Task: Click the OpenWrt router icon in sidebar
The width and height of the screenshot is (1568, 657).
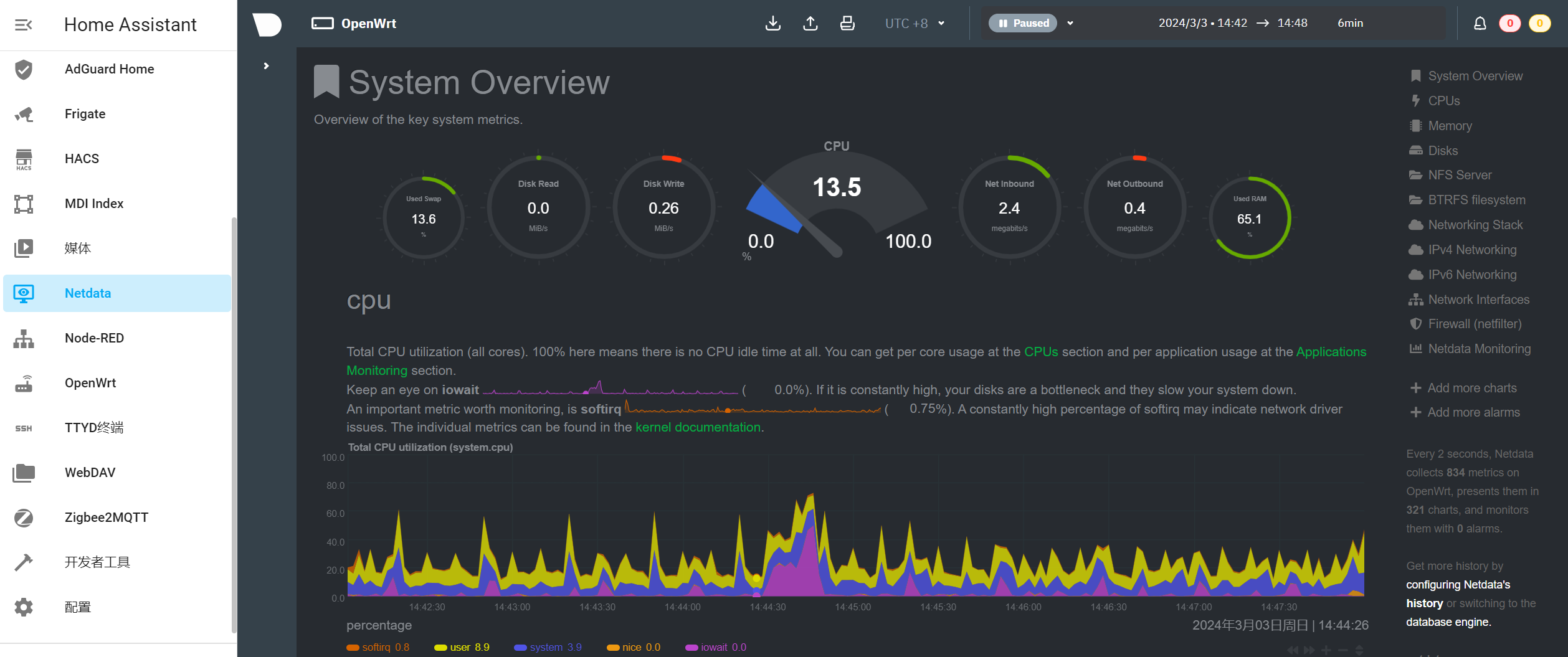Action: (24, 383)
